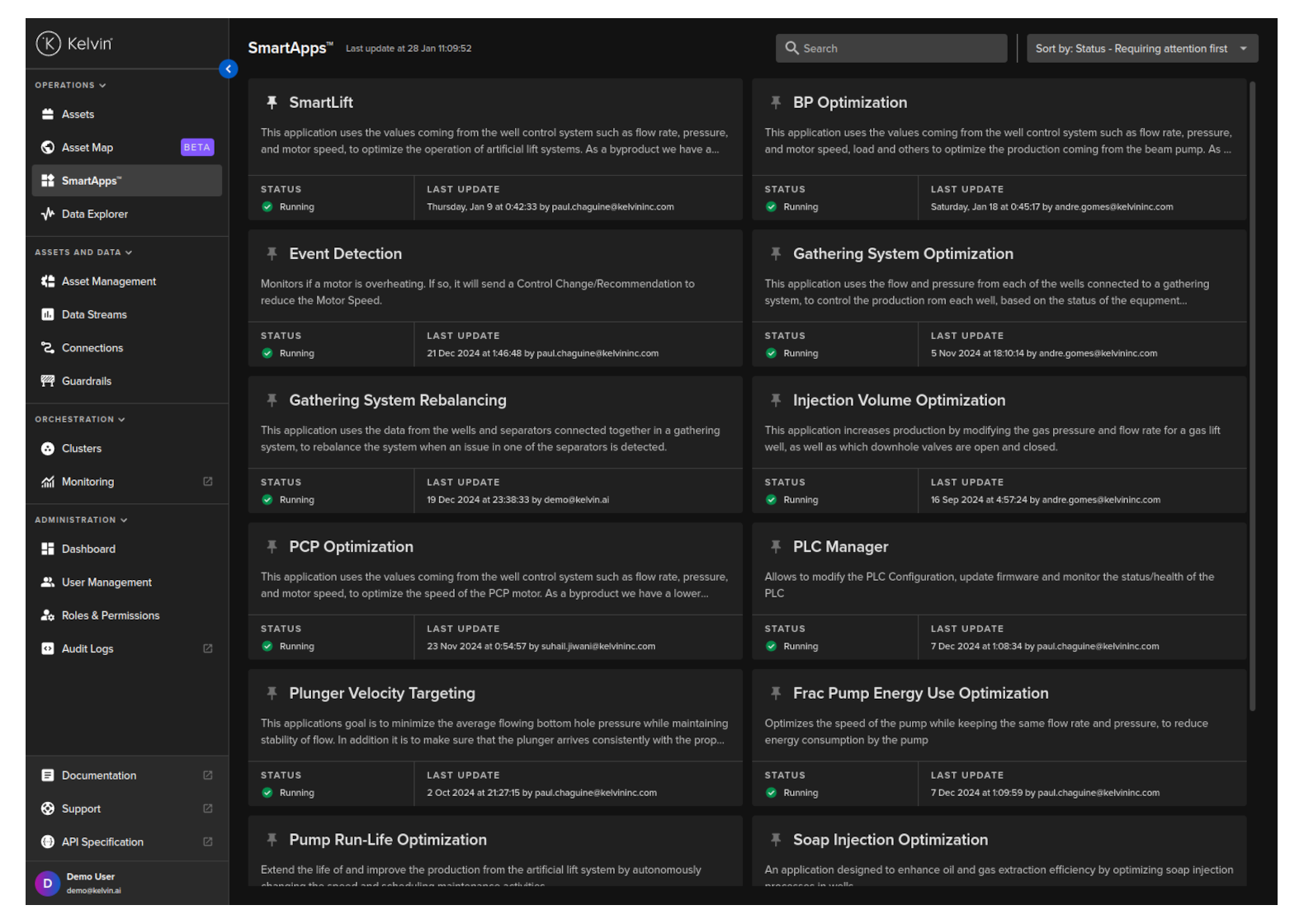Click the Guardrails icon
This screenshot has height=924, width=1304.
[48, 381]
